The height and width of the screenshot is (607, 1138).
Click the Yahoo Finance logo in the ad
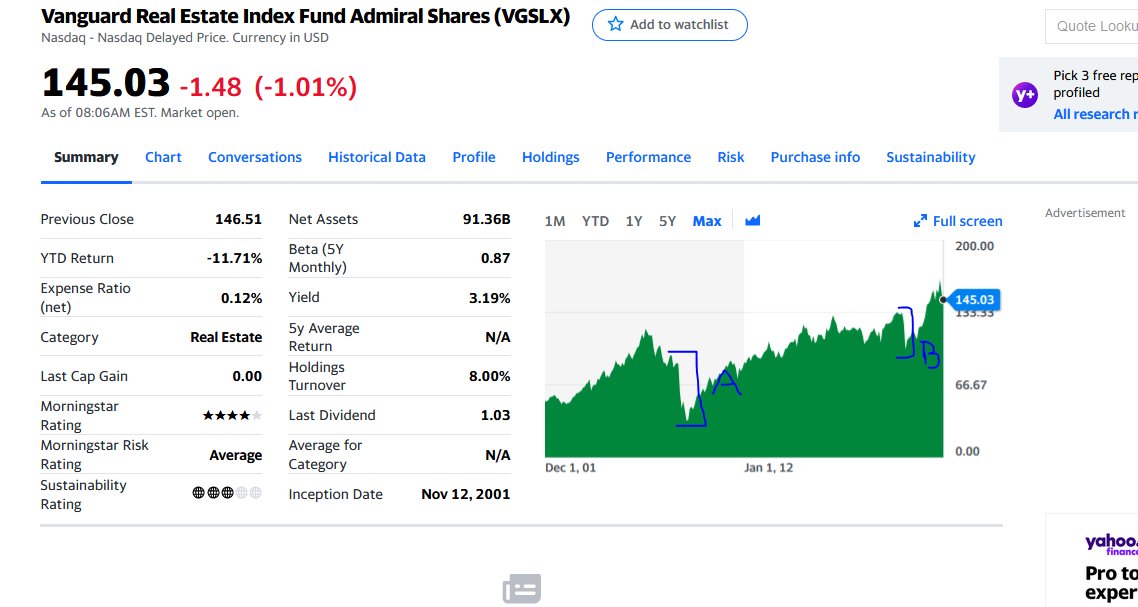coord(1111,544)
